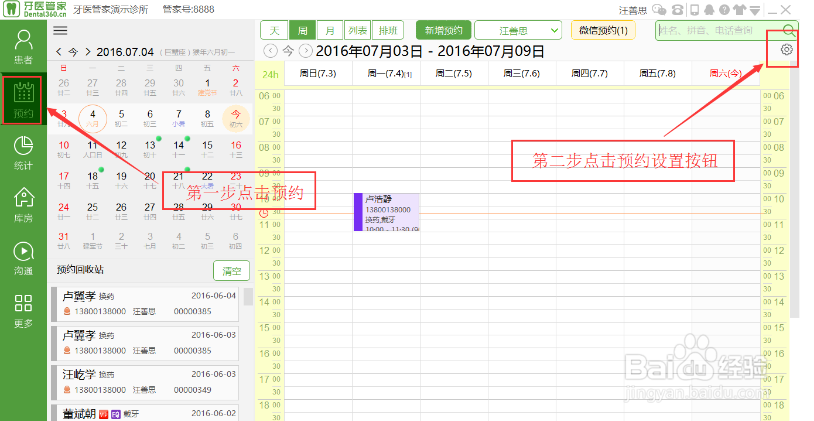This screenshot has height=421, width=814.
Task: Go to next month in the mini calendar
Action: click(x=88, y=52)
